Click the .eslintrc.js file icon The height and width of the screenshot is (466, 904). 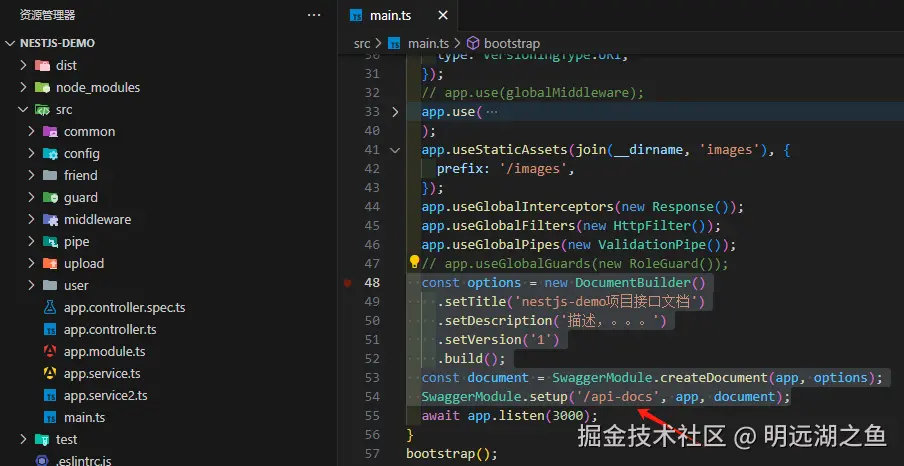click(x=42, y=460)
